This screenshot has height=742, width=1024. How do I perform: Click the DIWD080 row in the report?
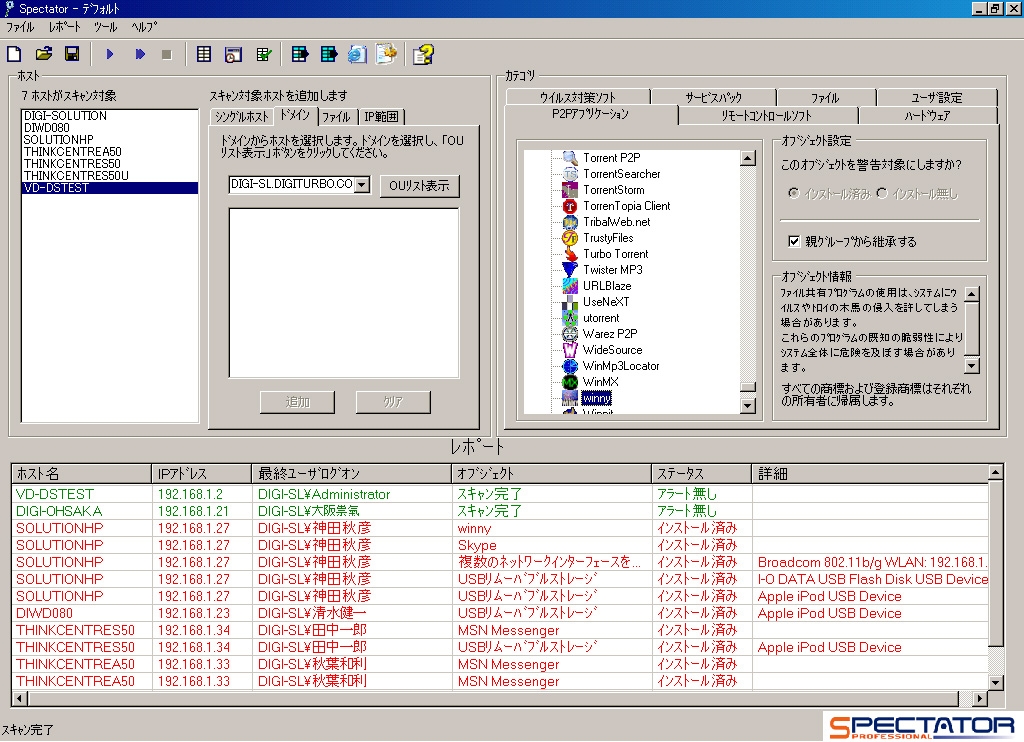pos(500,613)
